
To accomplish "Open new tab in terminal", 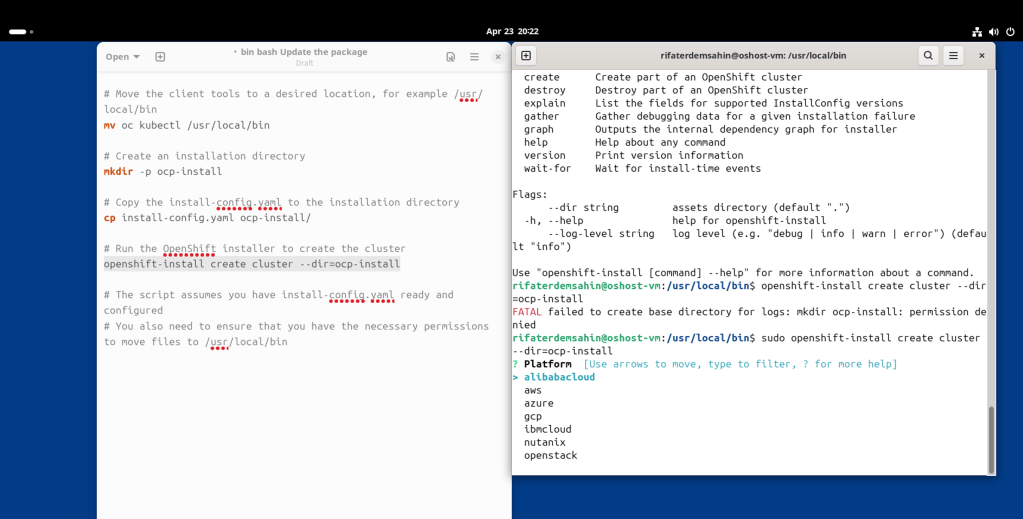I will click(x=526, y=55).
